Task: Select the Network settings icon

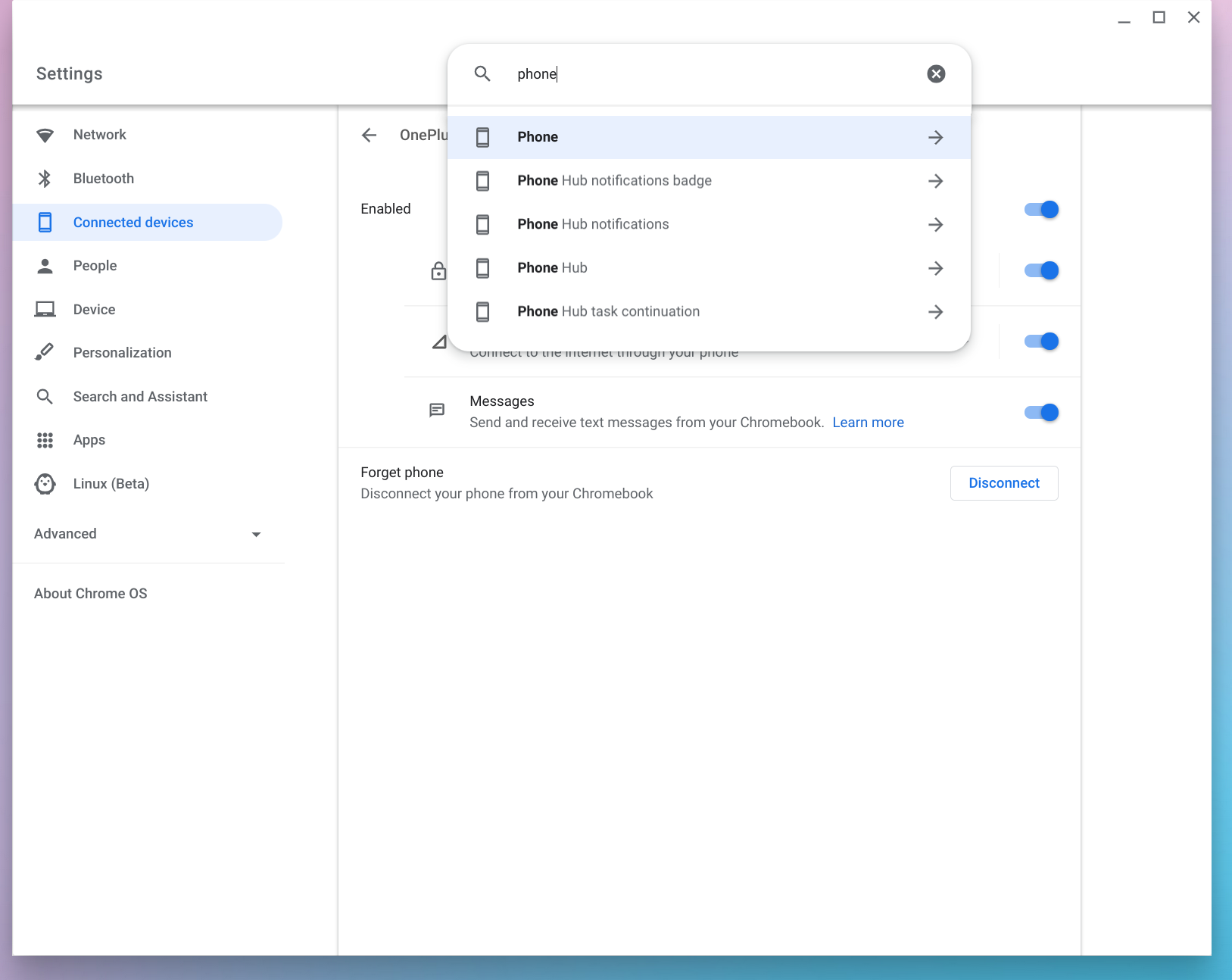Action: (45, 134)
